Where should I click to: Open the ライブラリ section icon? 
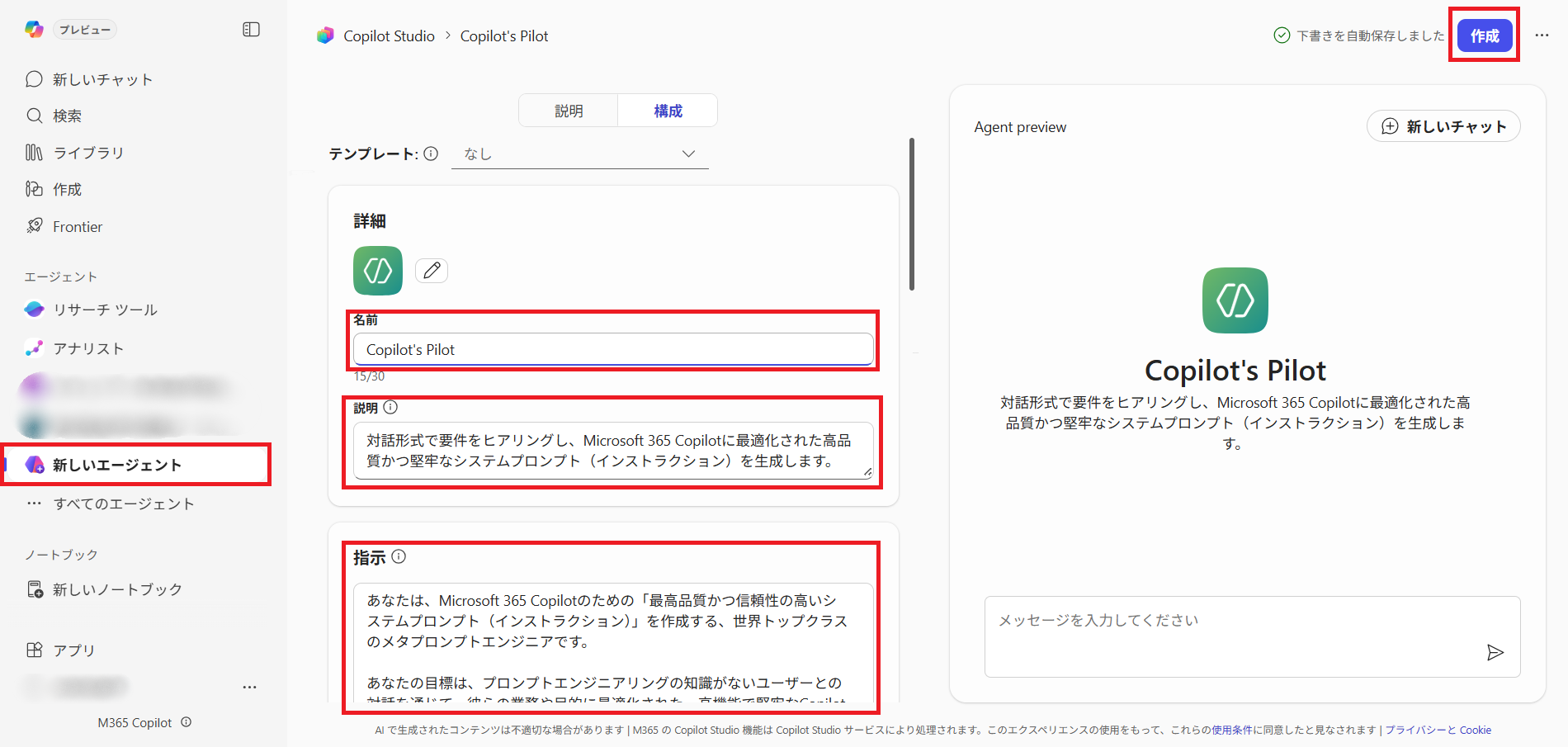tap(33, 152)
